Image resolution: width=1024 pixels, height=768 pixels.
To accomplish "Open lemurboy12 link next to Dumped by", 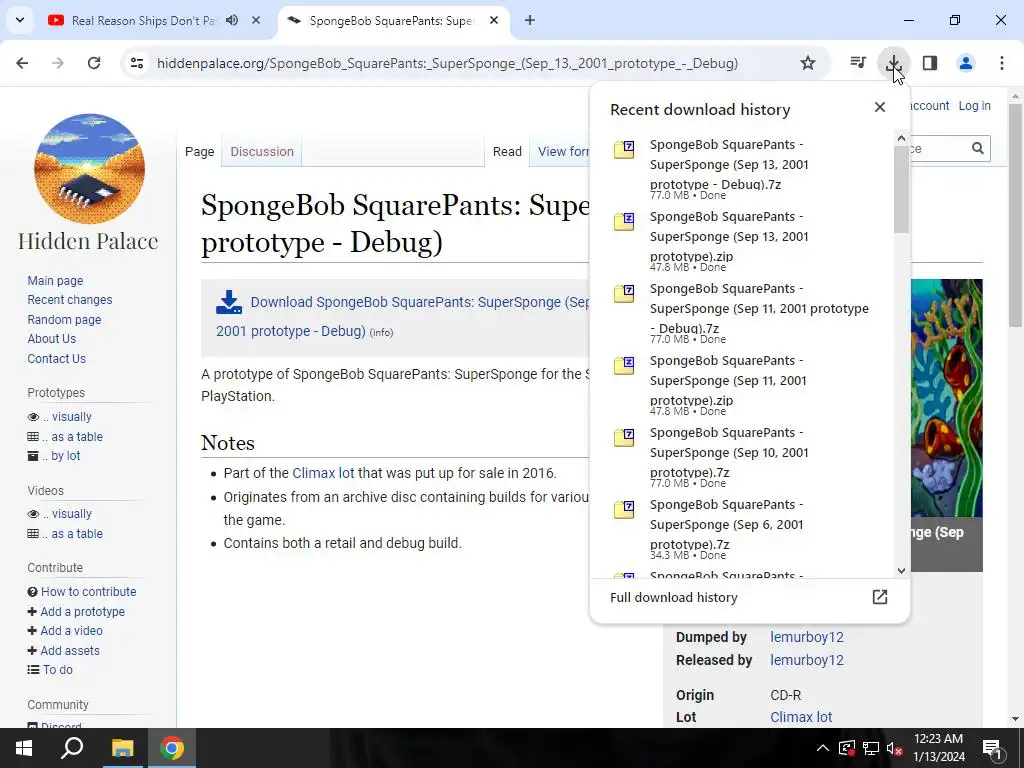I will (807, 637).
